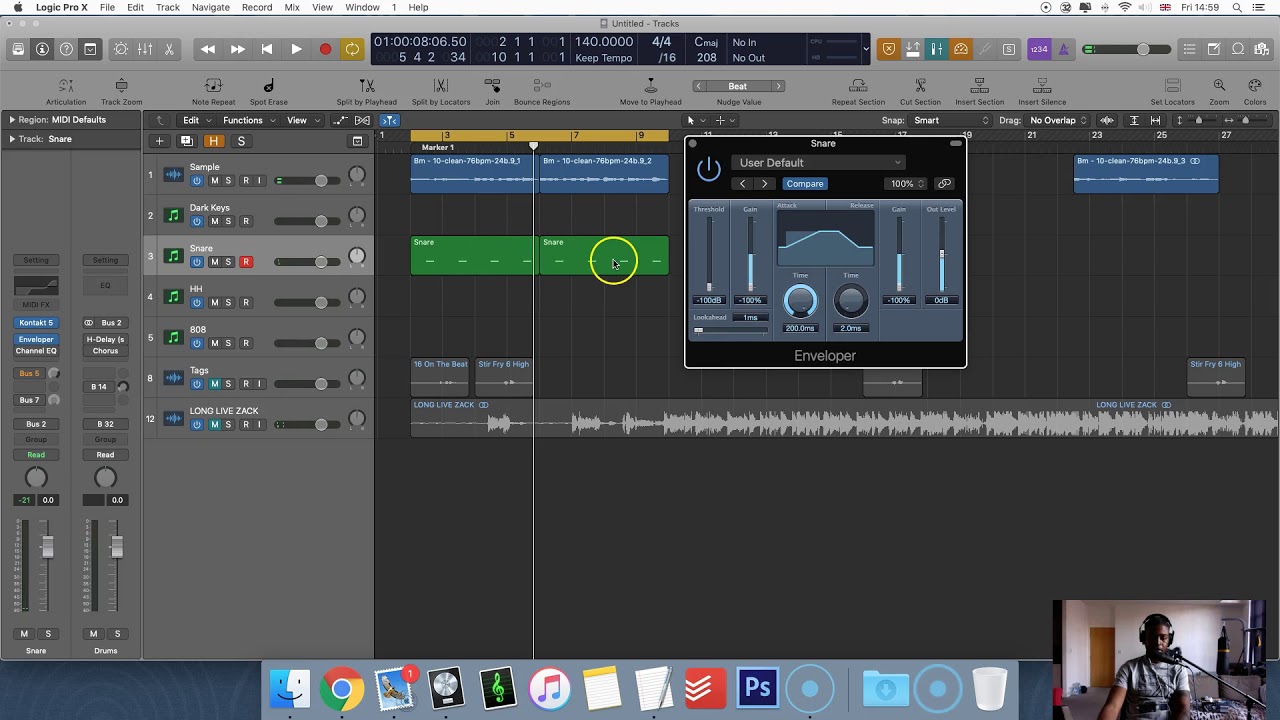The image size is (1280, 720).
Task: Open Smart Controls dial icon
Action: (x=121, y=49)
